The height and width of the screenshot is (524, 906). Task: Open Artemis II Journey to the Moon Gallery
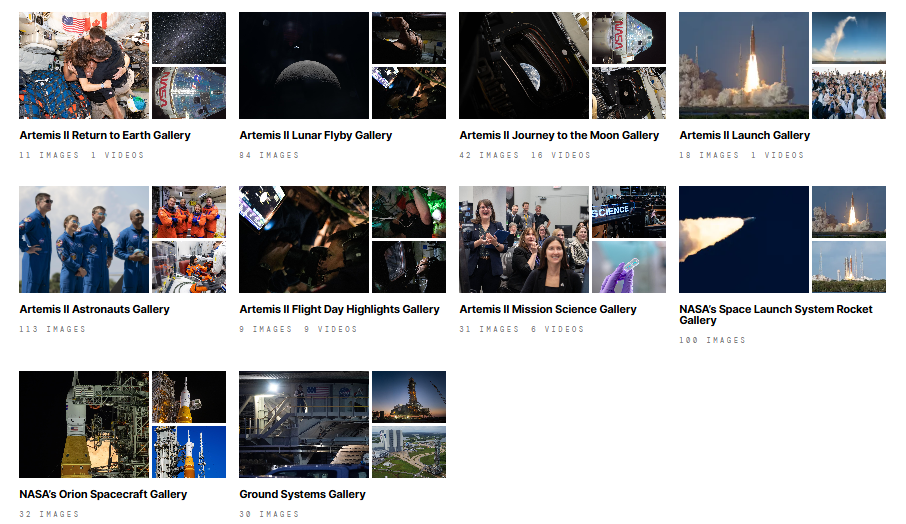point(559,135)
